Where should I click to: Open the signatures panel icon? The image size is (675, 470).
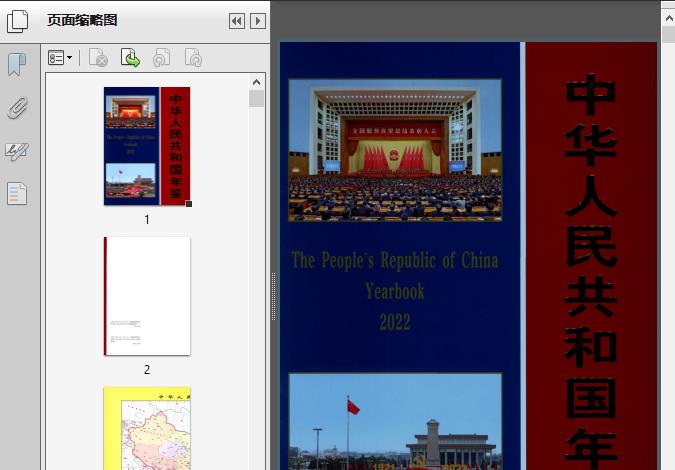coord(17,152)
